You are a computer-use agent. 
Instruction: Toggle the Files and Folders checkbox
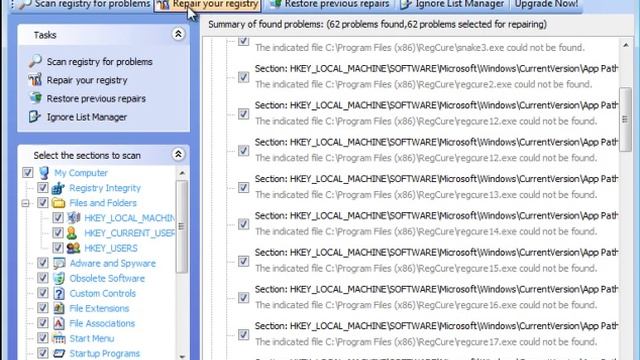point(42,202)
